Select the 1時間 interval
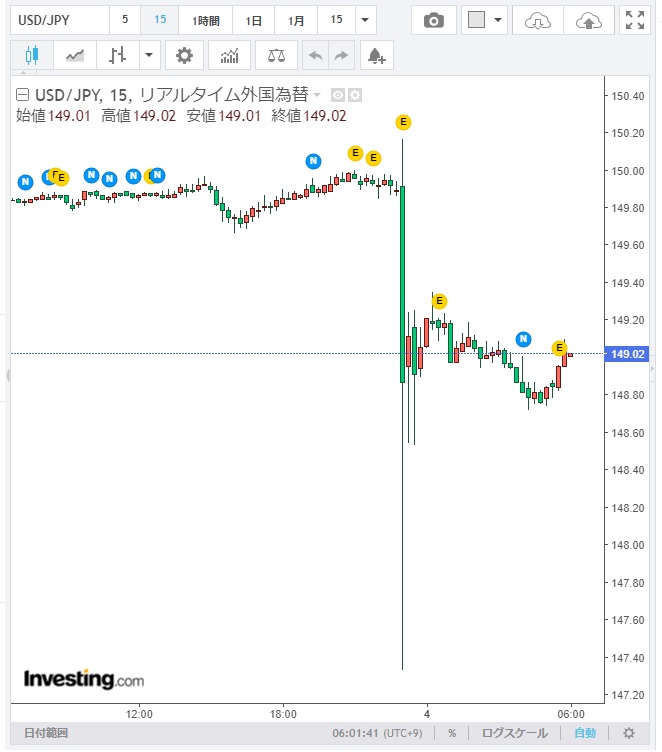This screenshot has width=662, height=752. pyautogui.click(x=205, y=20)
